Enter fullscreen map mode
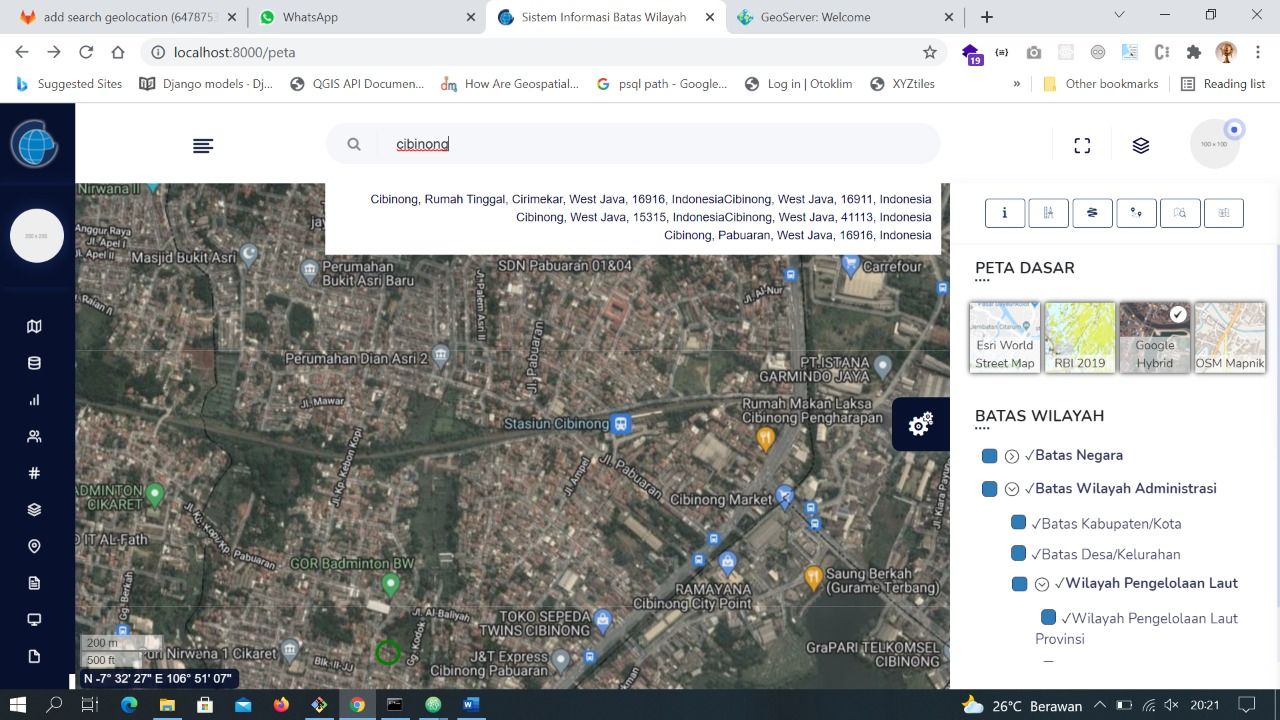 (1082, 146)
